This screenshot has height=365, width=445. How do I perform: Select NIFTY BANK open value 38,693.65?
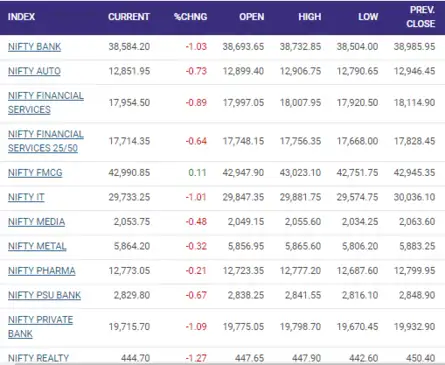point(243,47)
